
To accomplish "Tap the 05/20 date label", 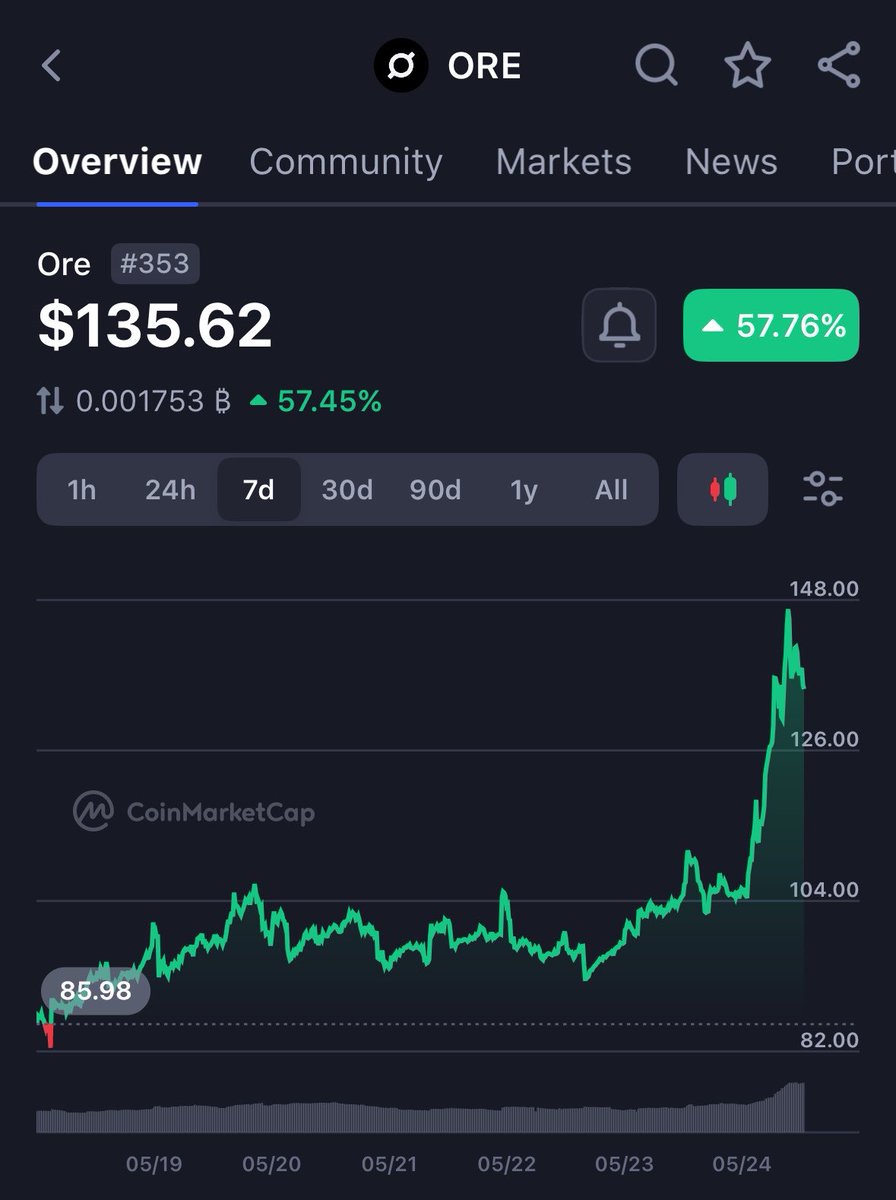I will pos(271,1164).
